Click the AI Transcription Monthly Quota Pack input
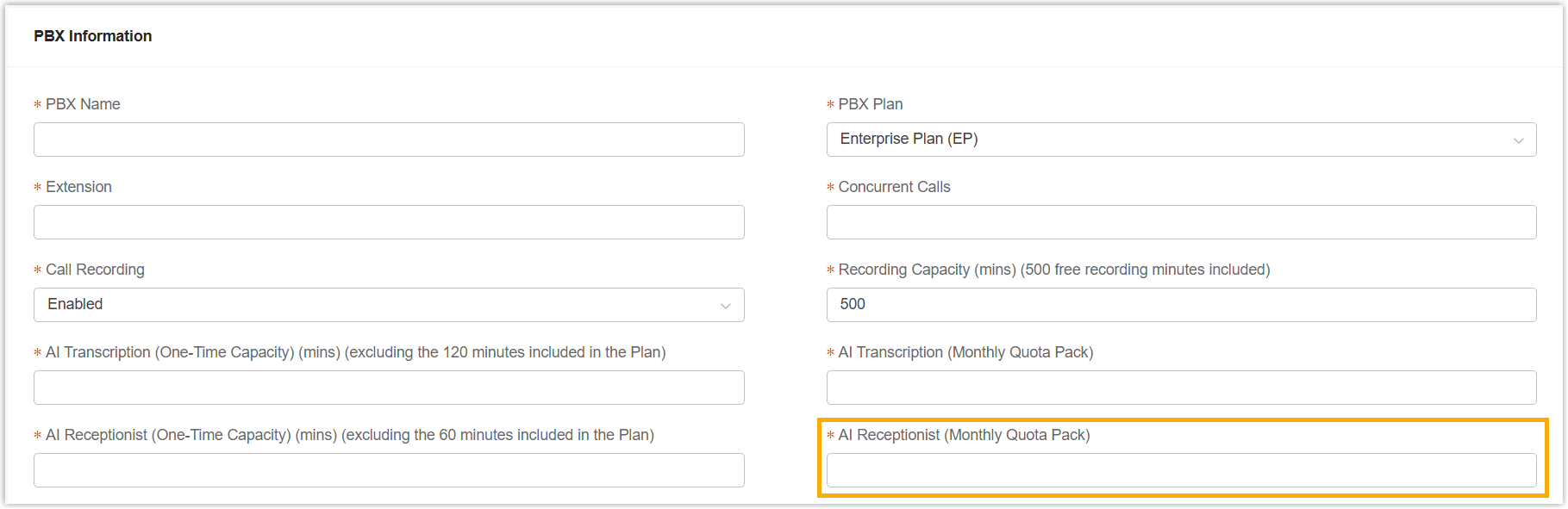This screenshot has height=509, width=1568. pos(1181,388)
